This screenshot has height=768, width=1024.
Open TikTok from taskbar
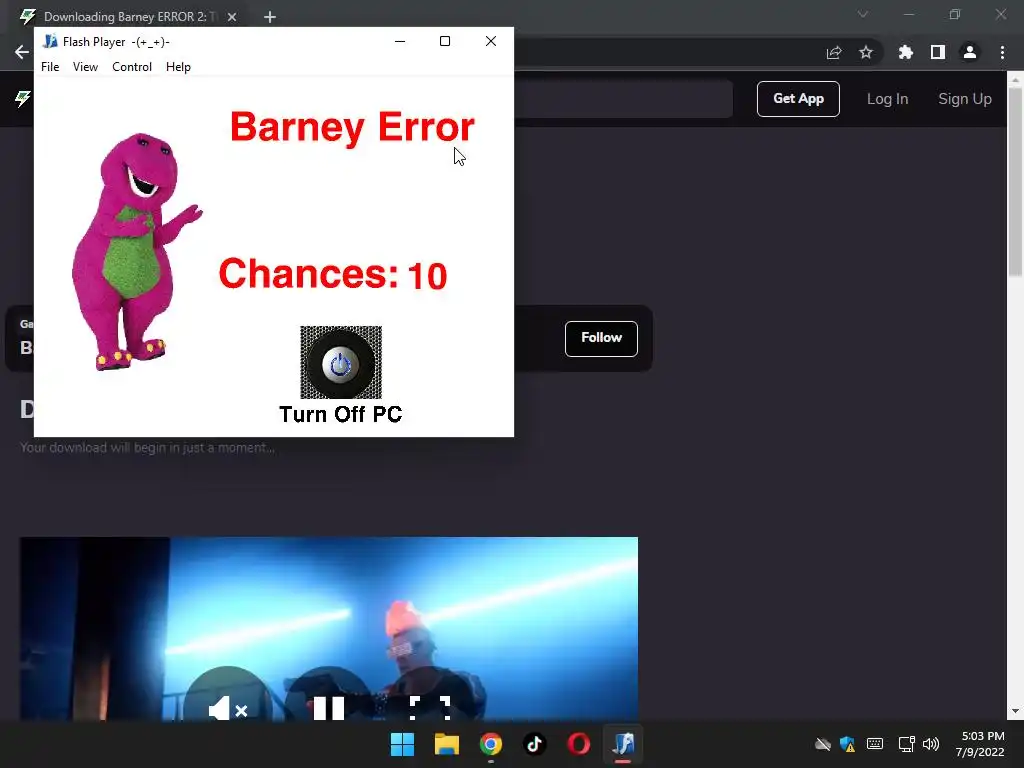tap(534, 744)
